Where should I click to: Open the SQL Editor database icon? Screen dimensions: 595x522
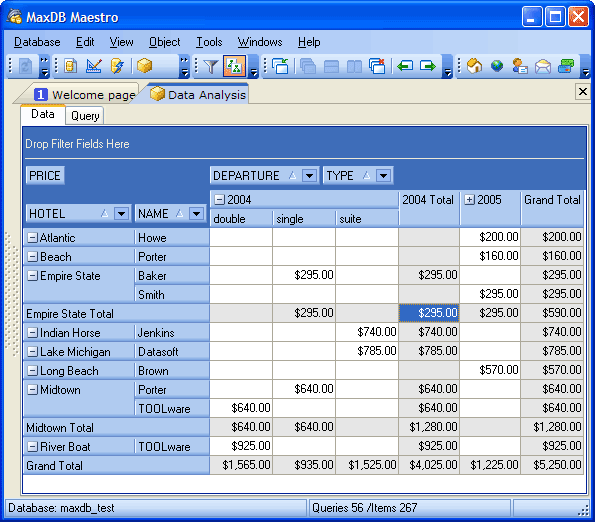click(70, 66)
